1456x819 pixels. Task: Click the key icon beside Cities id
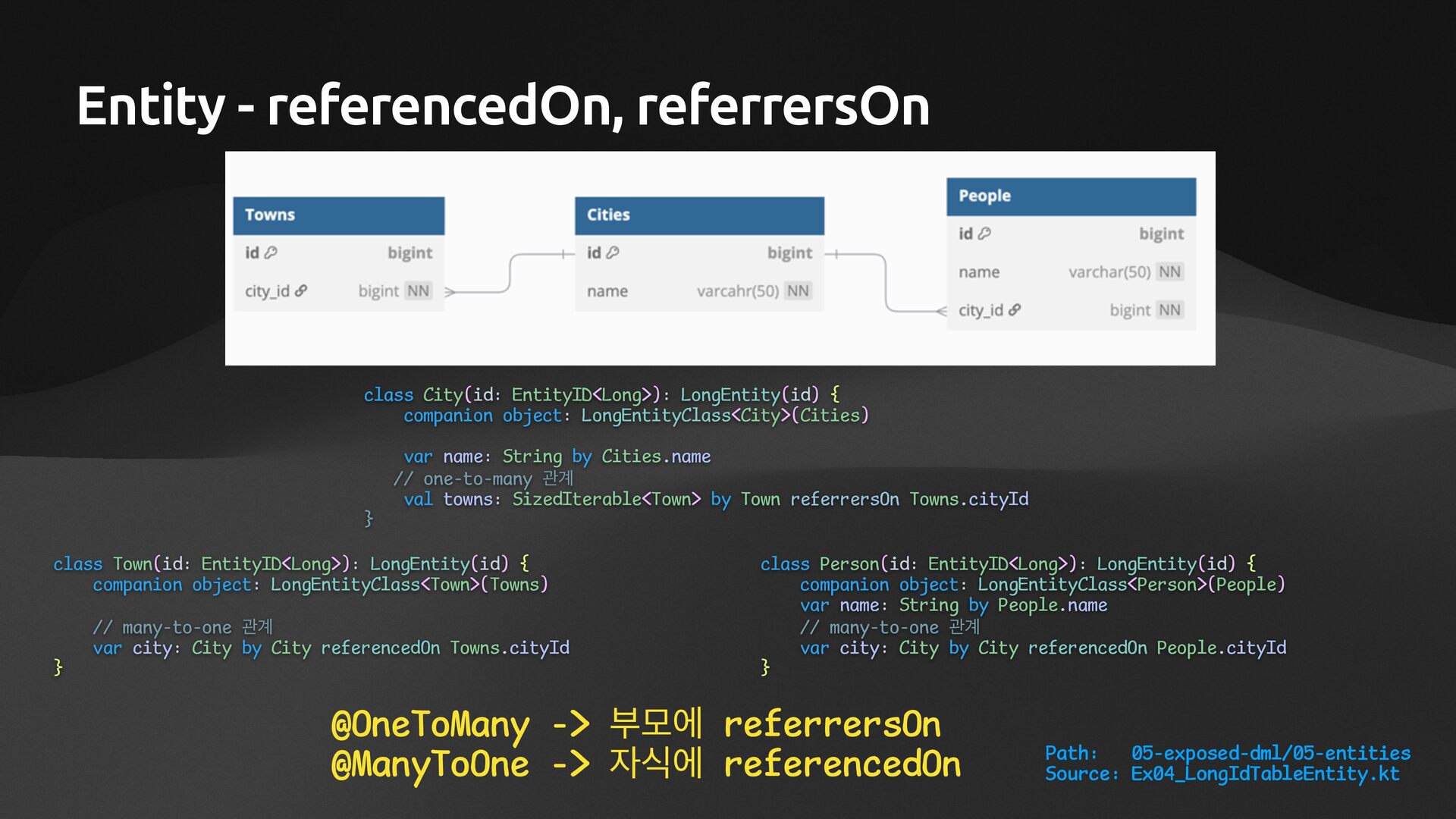[613, 253]
